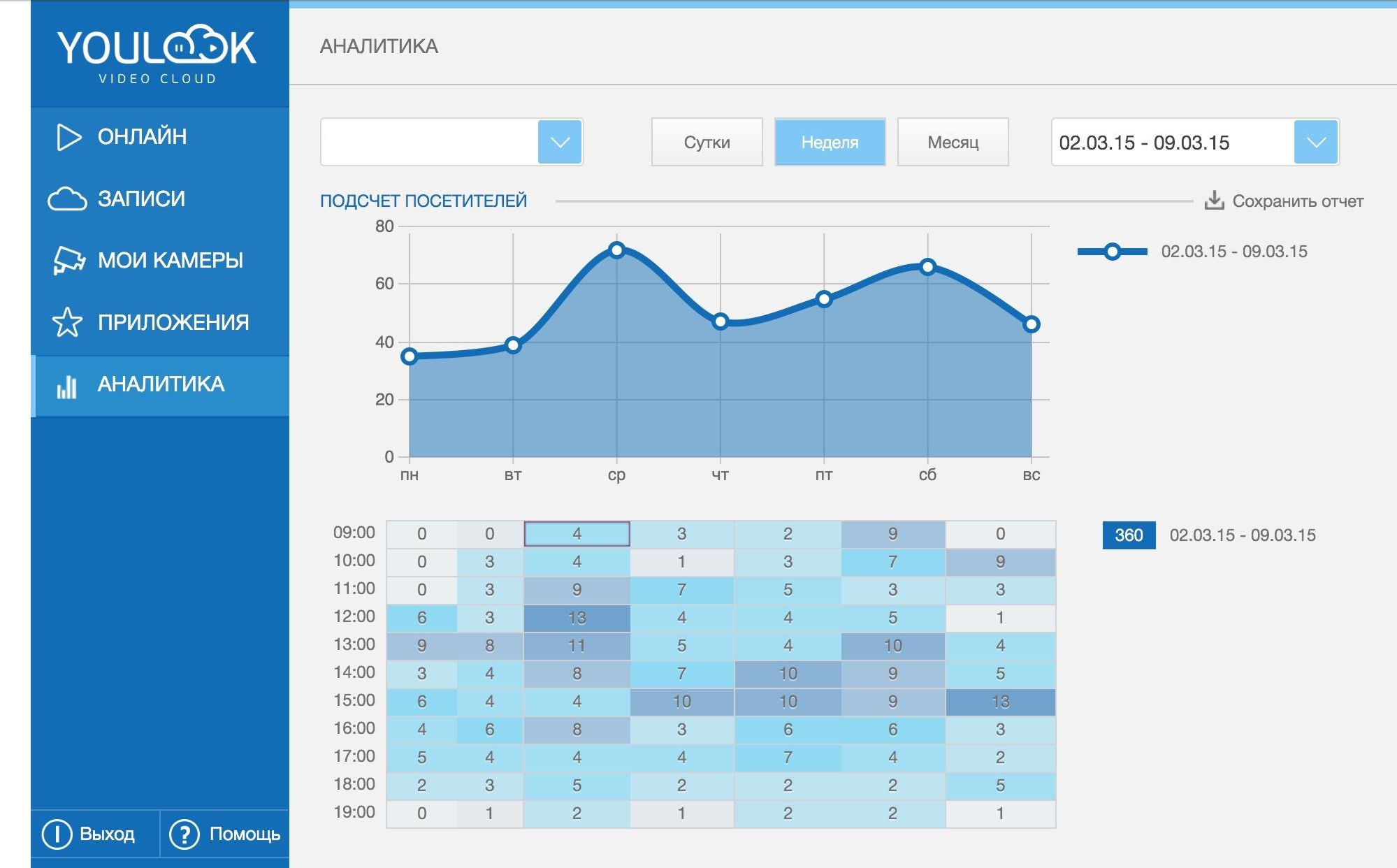Image resolution: width=1397 pixels, height=868 pixels.
Task: Click the question mark Помощь icon
Action: pos(184,834)
